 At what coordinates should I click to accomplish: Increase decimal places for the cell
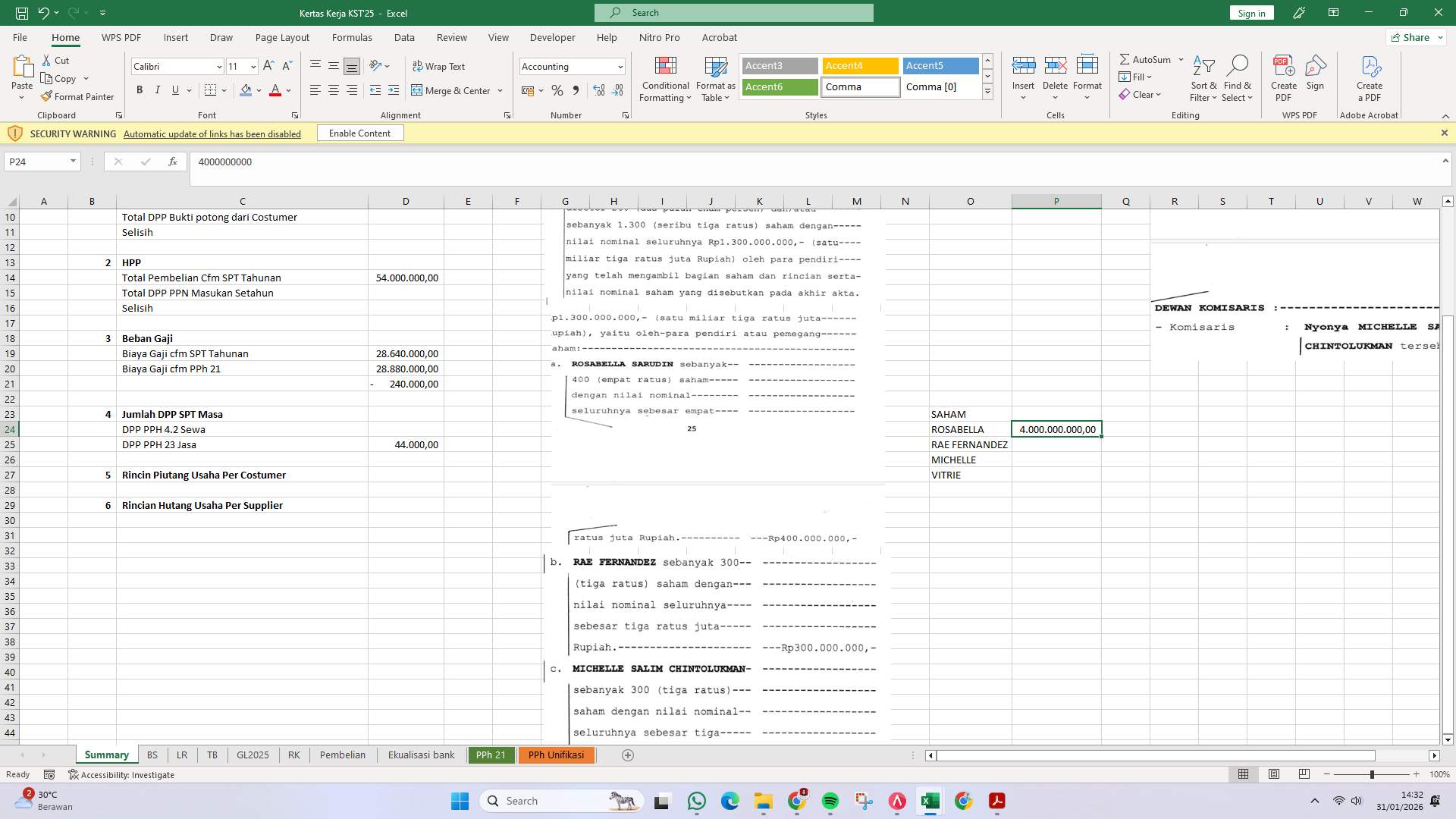(599, 90)
